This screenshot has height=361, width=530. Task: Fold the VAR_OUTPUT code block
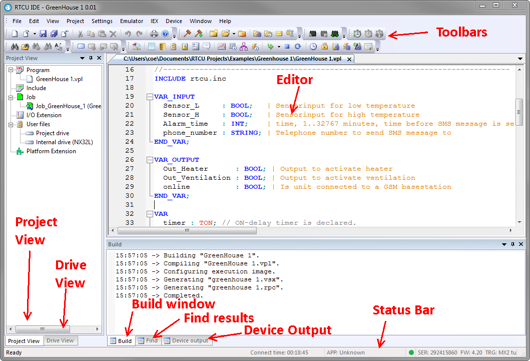point(149,160)
